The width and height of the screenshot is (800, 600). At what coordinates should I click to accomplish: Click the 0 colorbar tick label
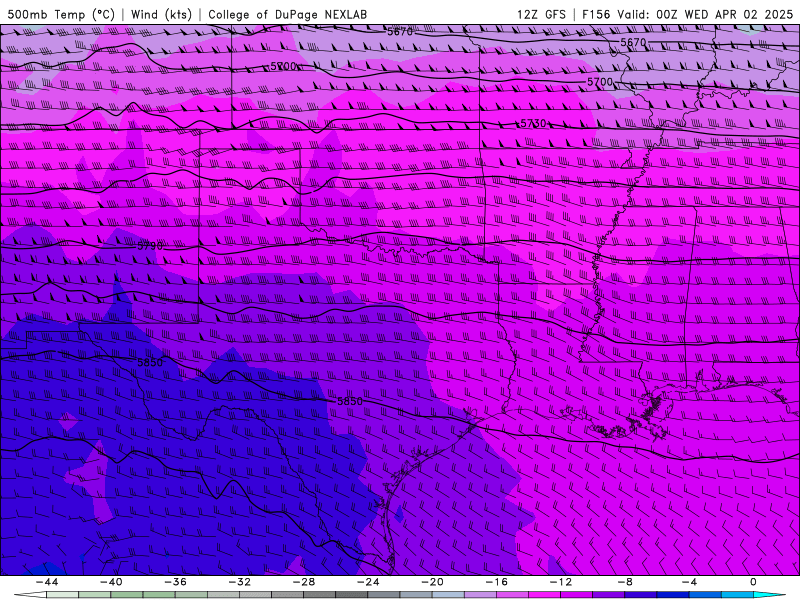point(754,582)
